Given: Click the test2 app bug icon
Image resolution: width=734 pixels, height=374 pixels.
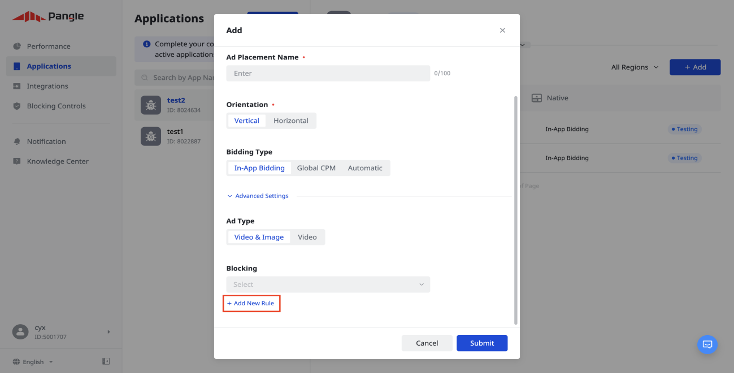Looking at the screenshot, I should tap(151, 105).
